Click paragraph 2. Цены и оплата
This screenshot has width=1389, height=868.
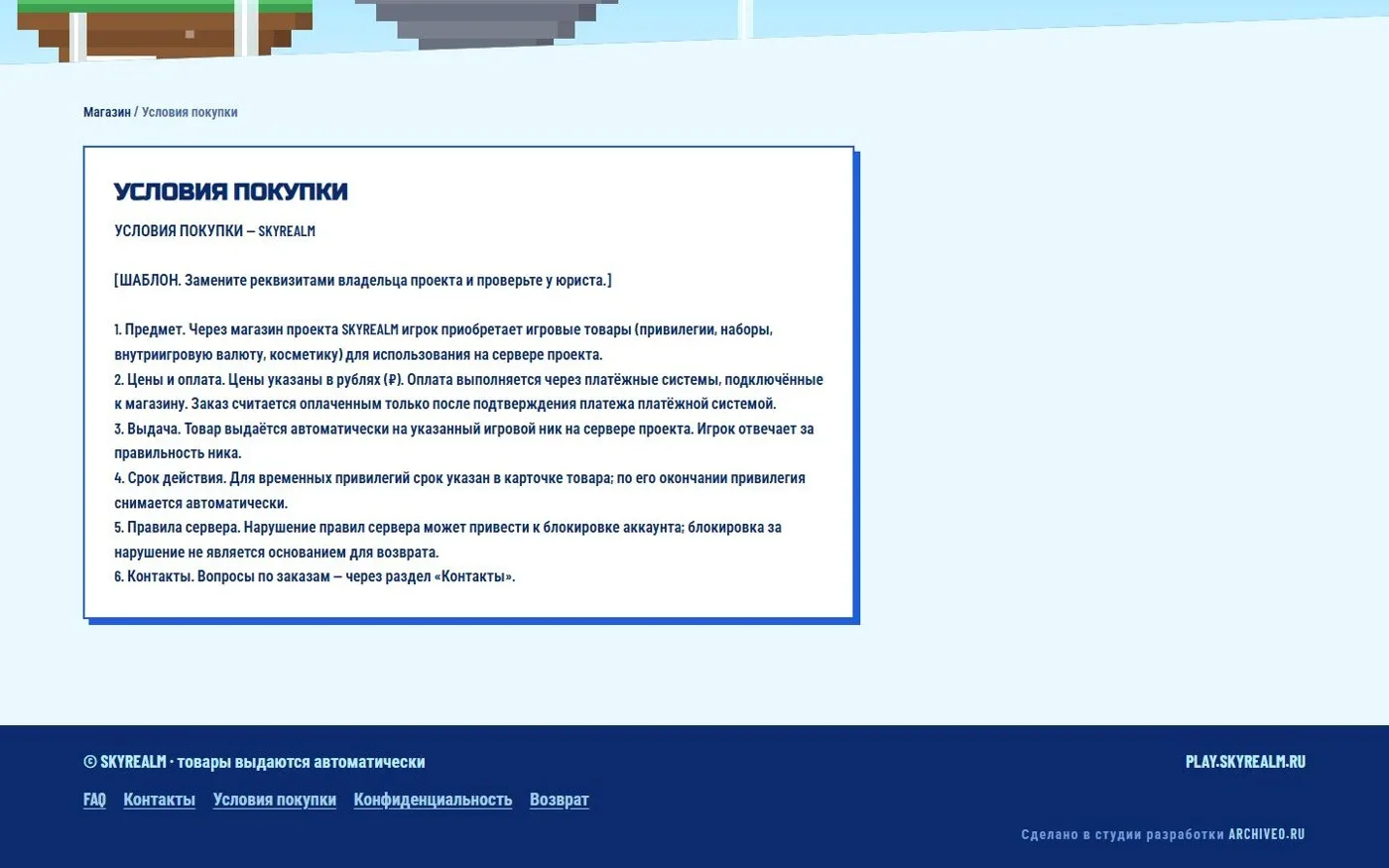point(468,391)
